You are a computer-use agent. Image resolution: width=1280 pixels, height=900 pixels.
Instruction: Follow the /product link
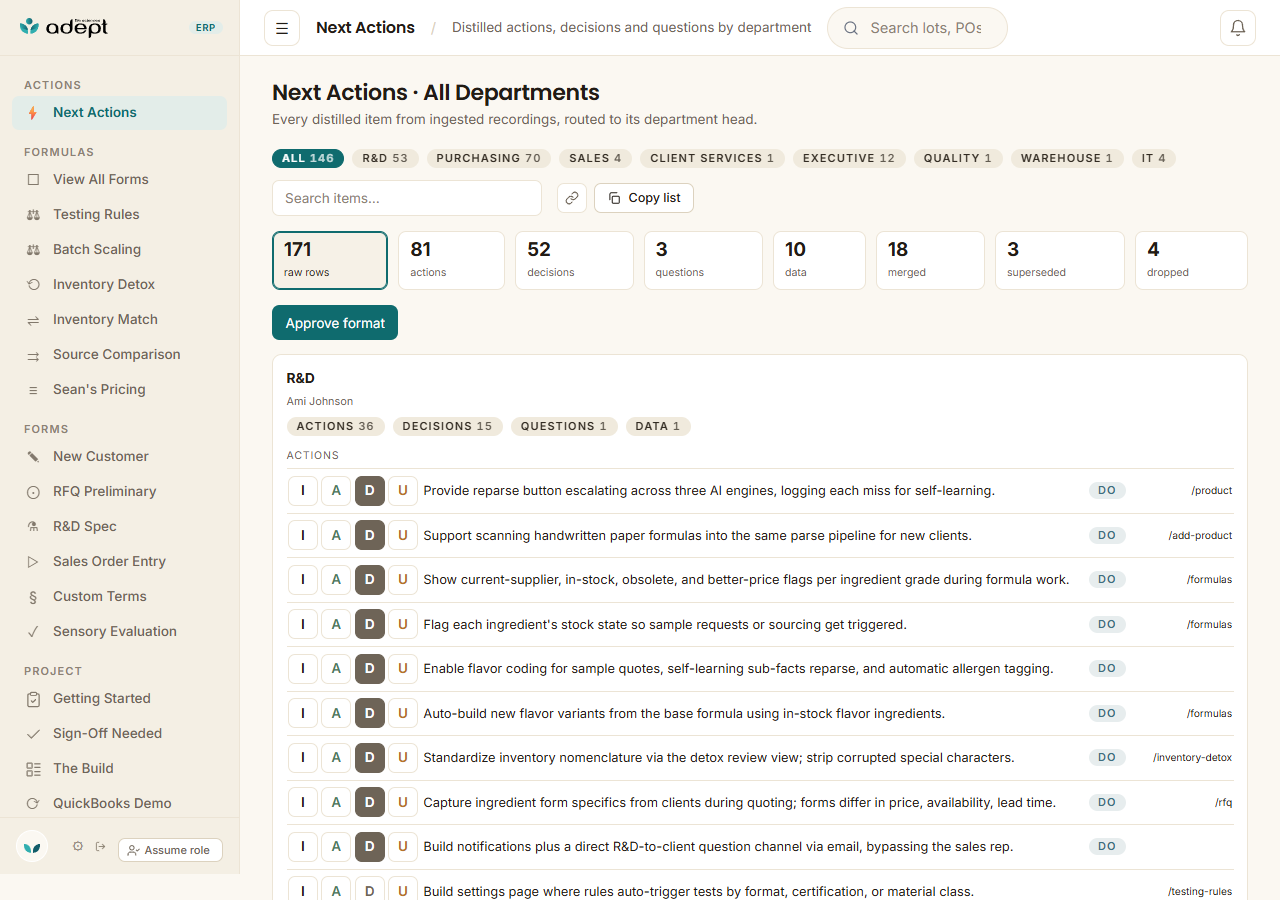1211,491
